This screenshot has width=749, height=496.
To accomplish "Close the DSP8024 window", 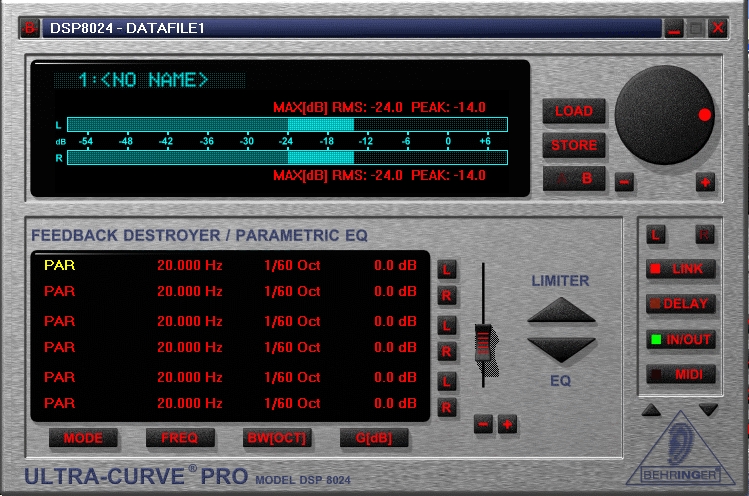I will click(x=717, y=29).
